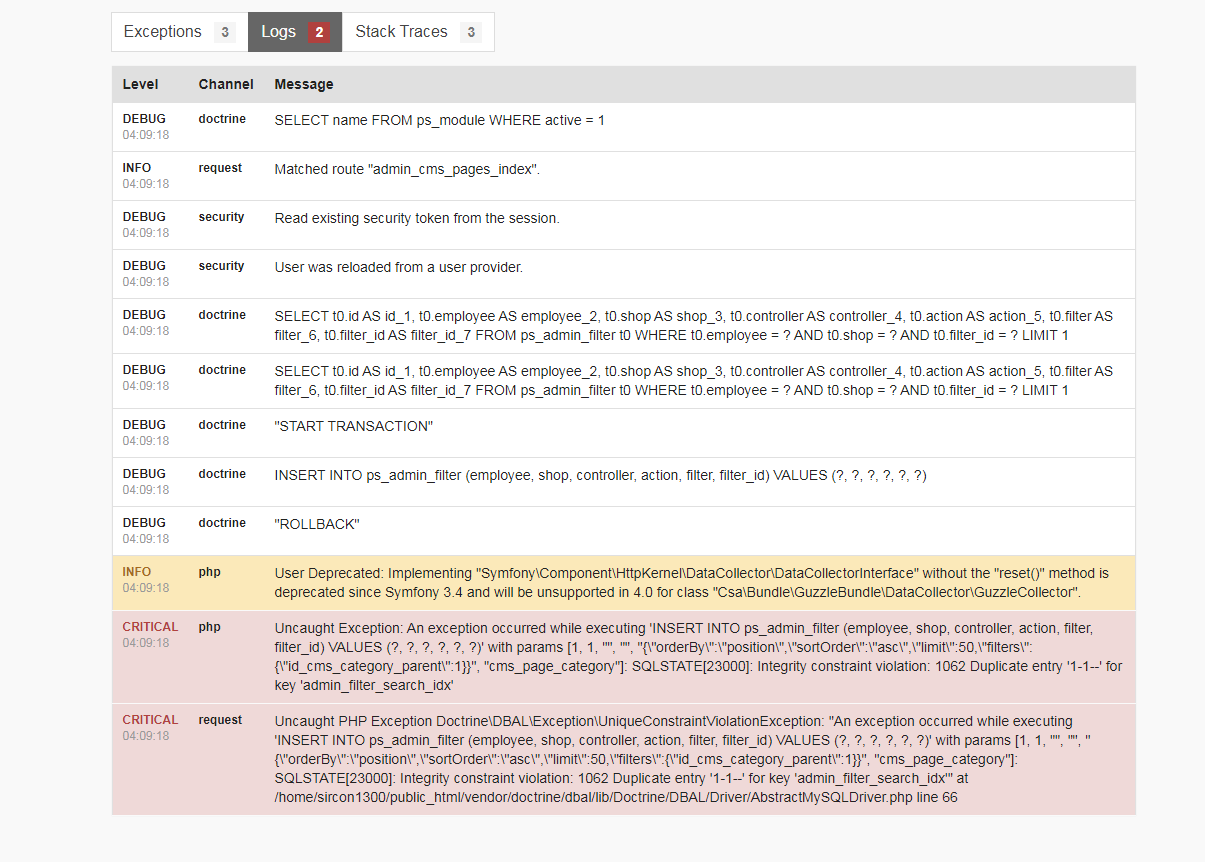The width and height of the screenshot is (1205, 862).
Task: Click the php channel in User Deprecated row
Action: click(x=209, y=572)
